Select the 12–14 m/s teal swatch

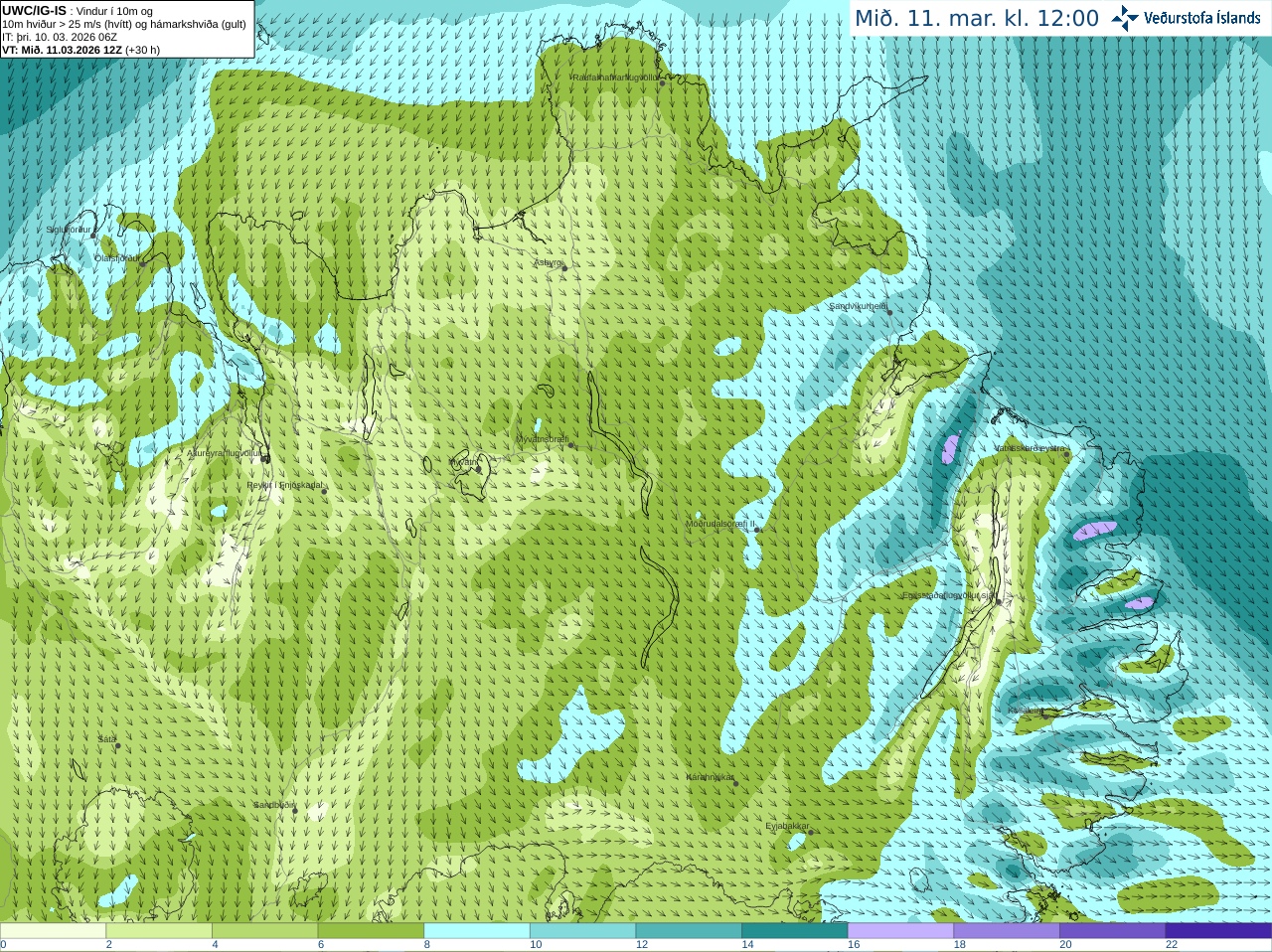coord(689,931)
